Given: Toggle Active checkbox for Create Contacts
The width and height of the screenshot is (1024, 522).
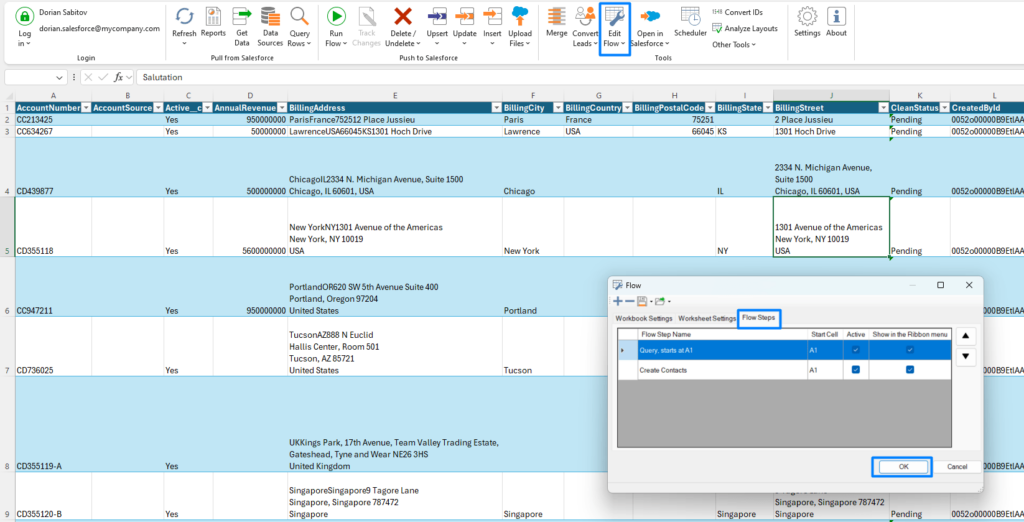Looking at the screenshot, I should [855, 370].
